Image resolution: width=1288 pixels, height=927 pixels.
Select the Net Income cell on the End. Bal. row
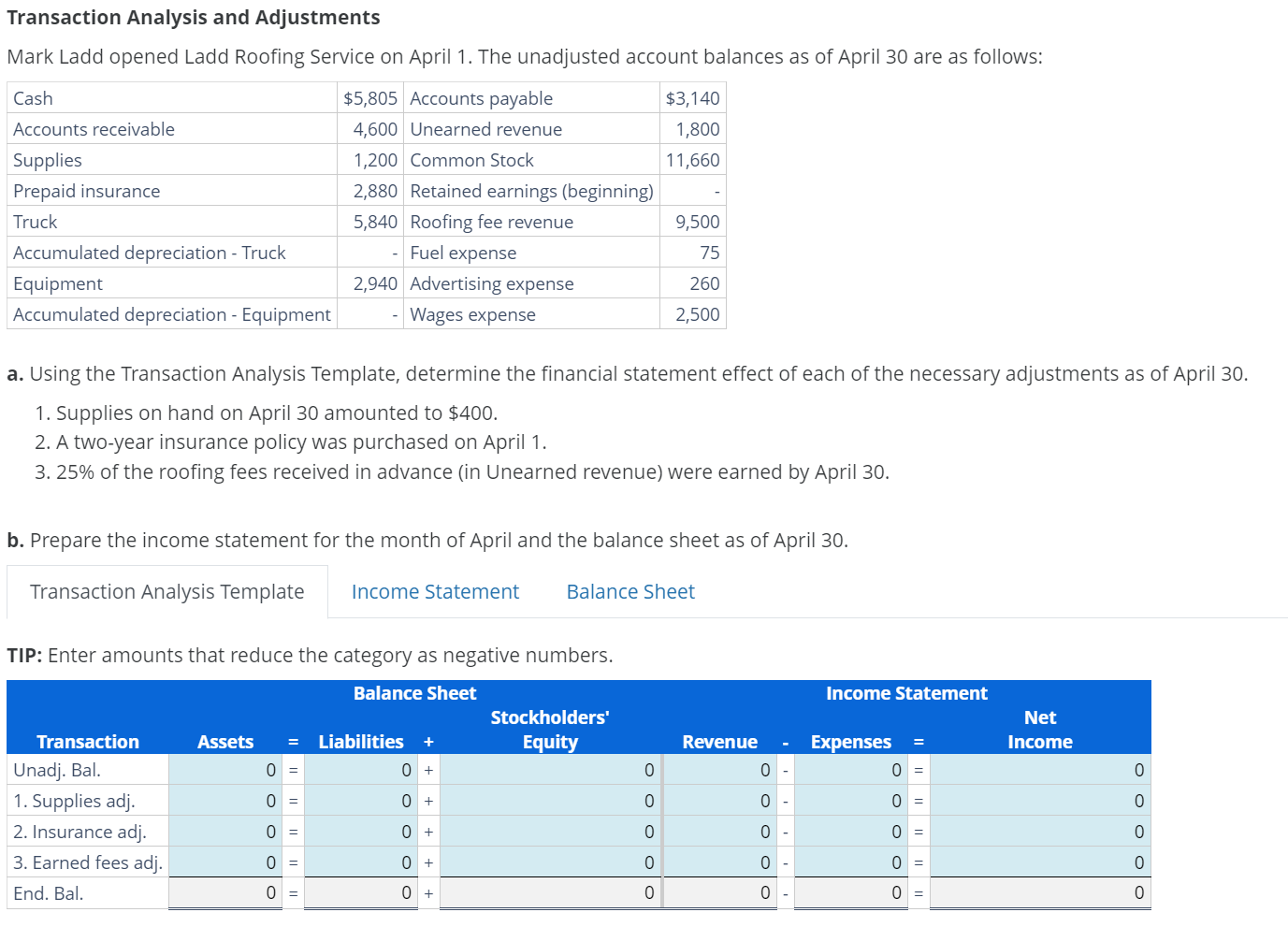pos(1039,892)
